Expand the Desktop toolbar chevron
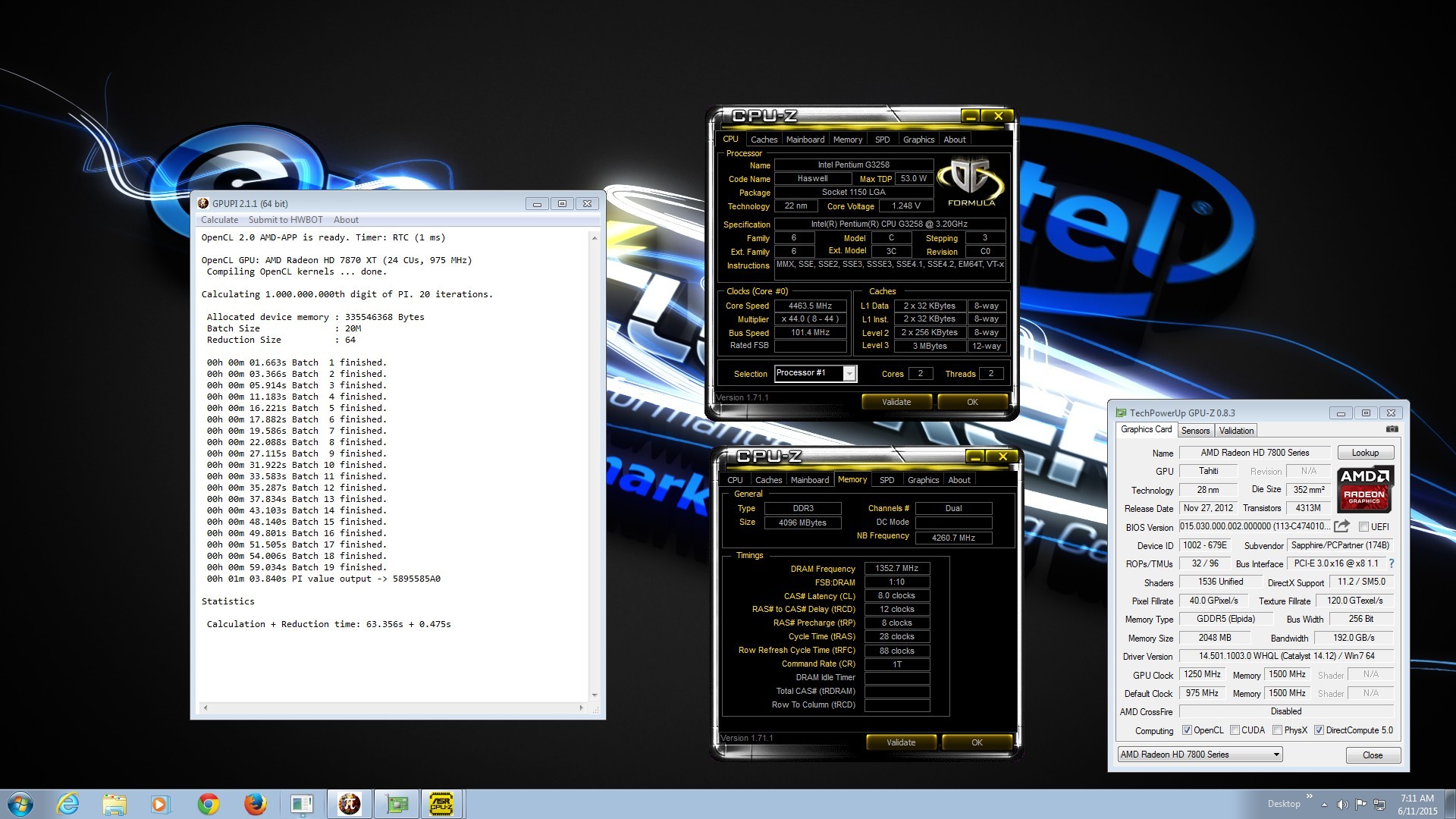Screen dimensions: 1456x819 [1309, 796]
